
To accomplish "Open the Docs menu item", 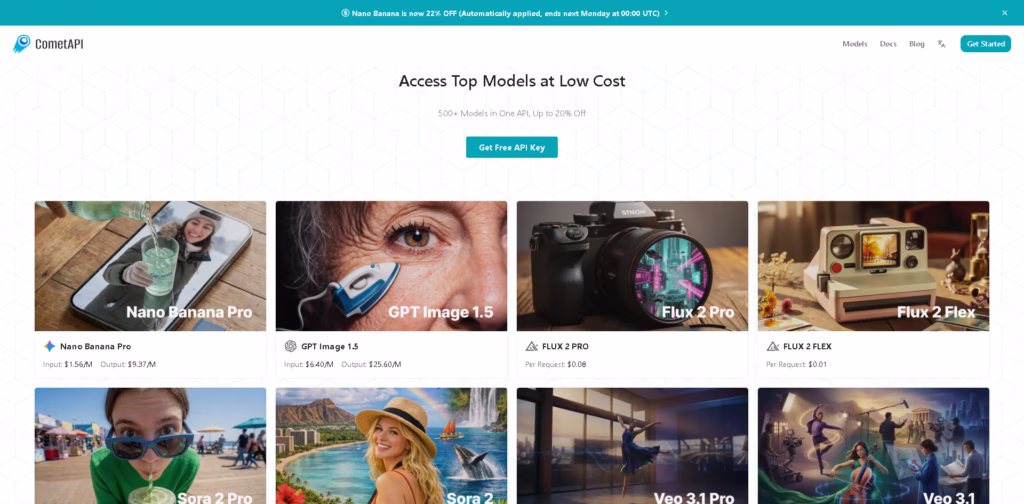I will pyautogui.click(x=888, y=44).
